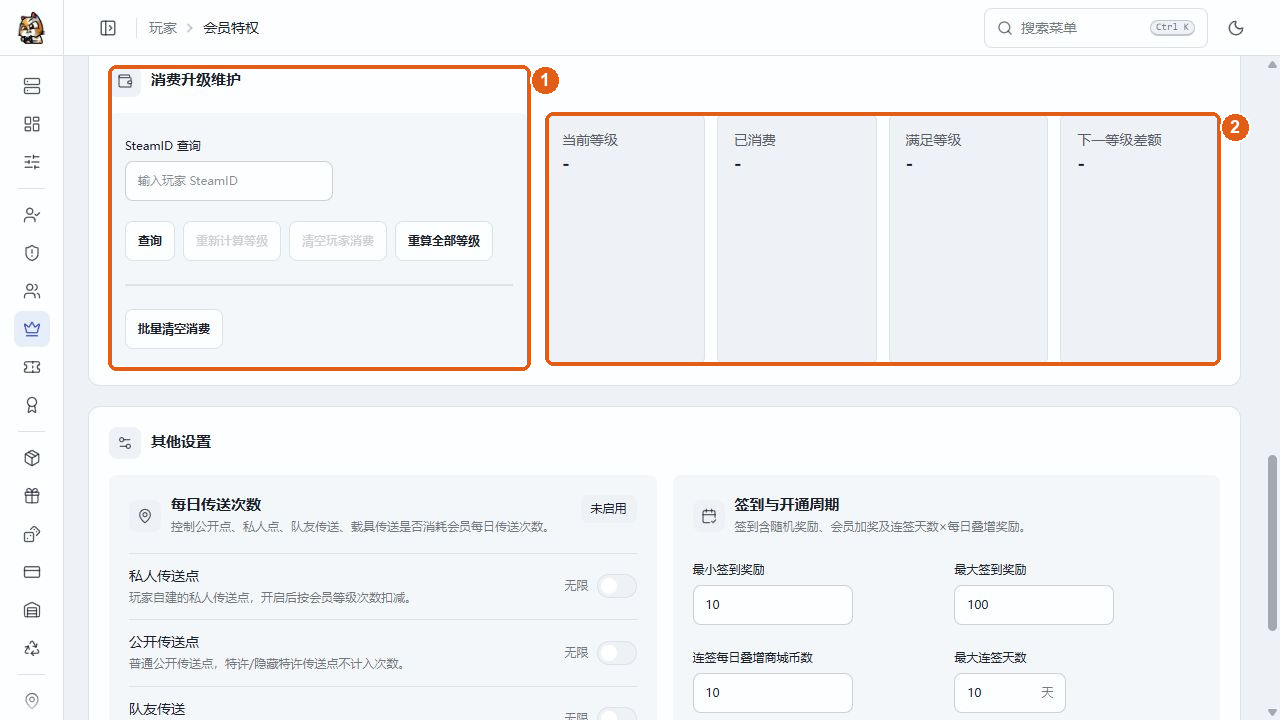This screenshot has height=720, width=1280.
Task: Click the 清空玩家消费 button
Action: (338, 241)
